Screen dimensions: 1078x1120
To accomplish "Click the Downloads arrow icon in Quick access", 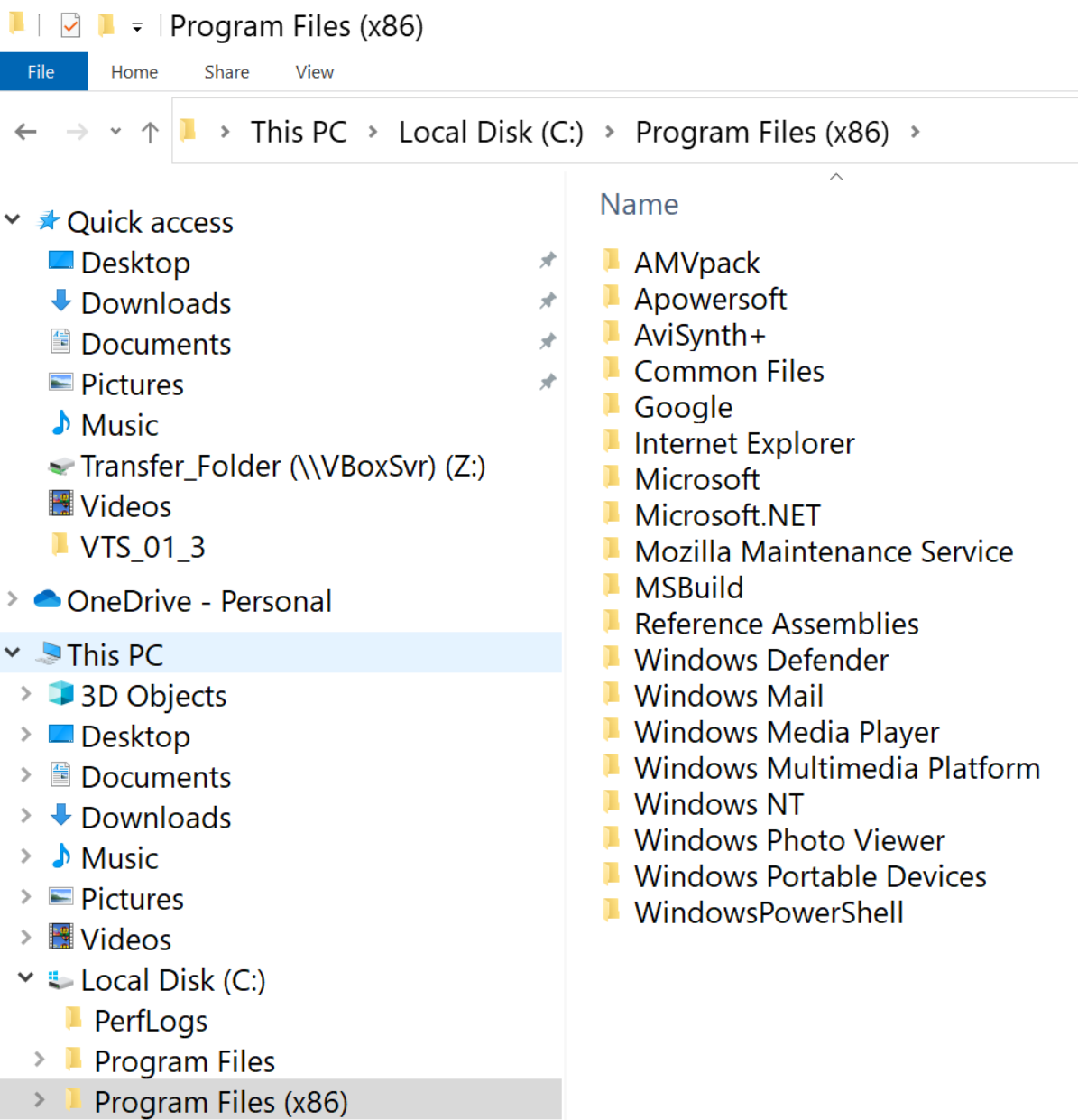I will pos(60,301).
